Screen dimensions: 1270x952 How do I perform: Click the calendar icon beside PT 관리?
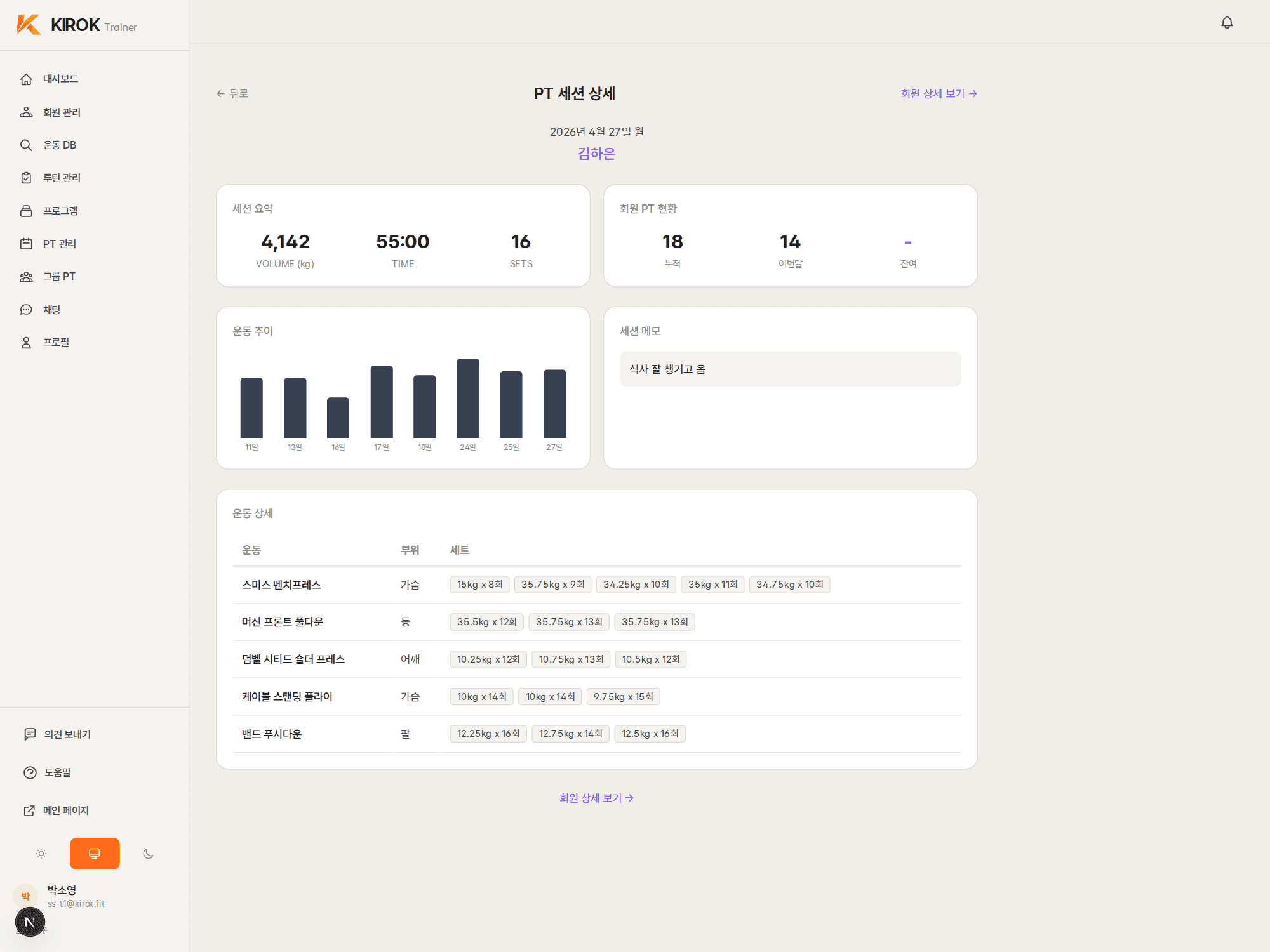pos(26,244)
